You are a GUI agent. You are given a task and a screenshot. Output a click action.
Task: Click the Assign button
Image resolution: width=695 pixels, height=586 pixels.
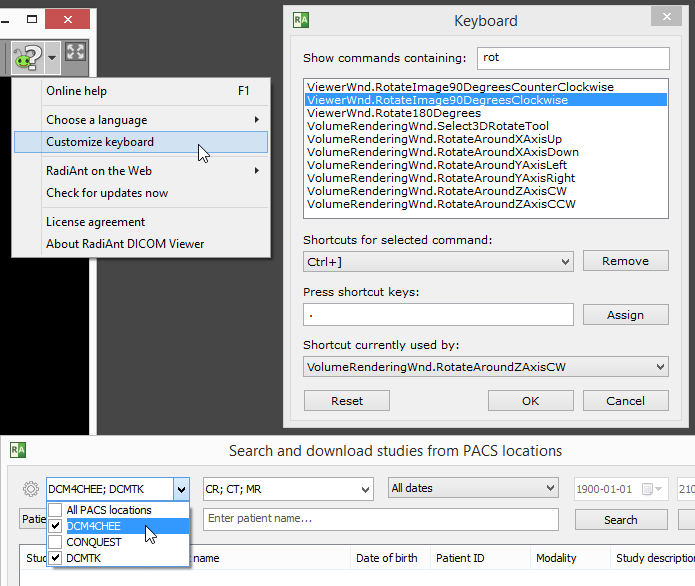(625, 315)
